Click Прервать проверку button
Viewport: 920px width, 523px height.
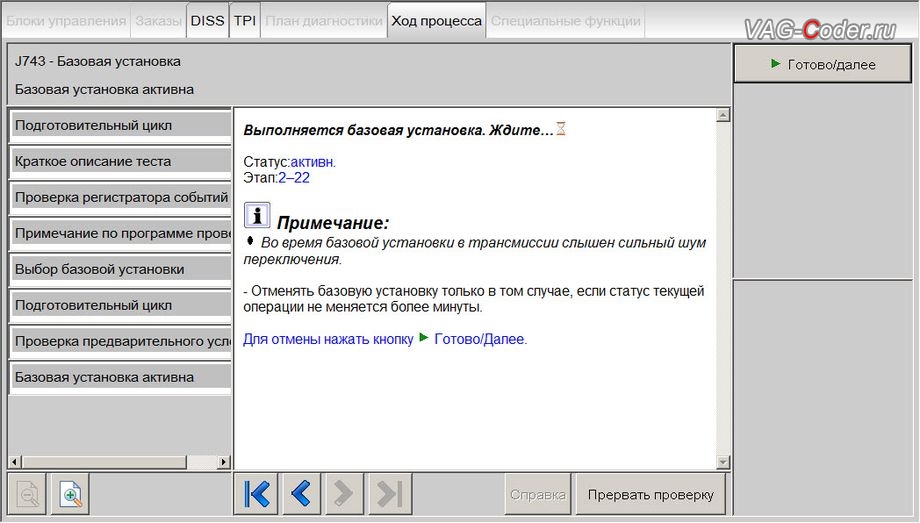pos(651,495)
